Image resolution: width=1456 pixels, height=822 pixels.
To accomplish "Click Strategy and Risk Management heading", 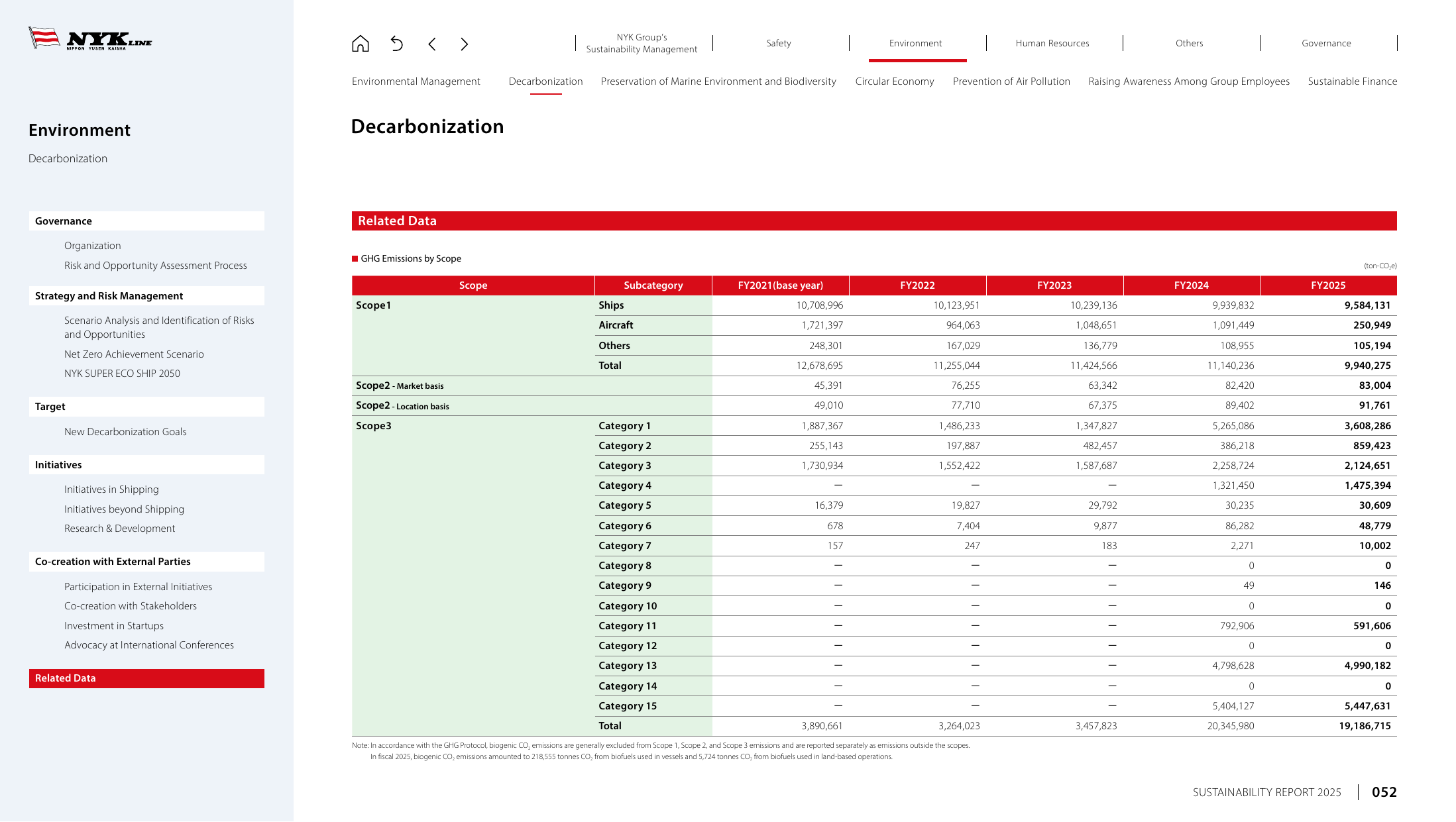I will (146, 296).
